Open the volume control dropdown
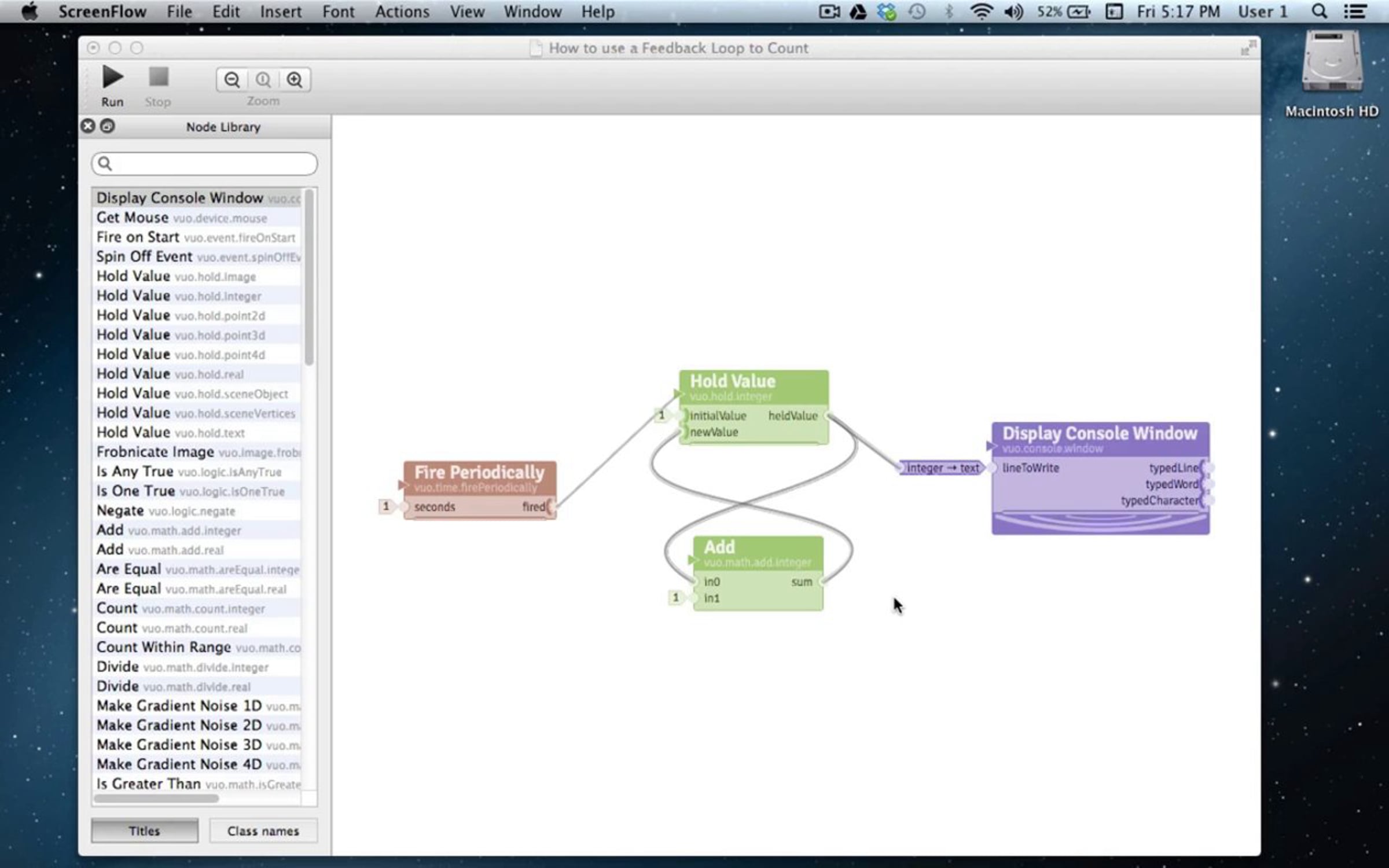Viewport: 1389px width, 868px height. [x=1013, y=12]
